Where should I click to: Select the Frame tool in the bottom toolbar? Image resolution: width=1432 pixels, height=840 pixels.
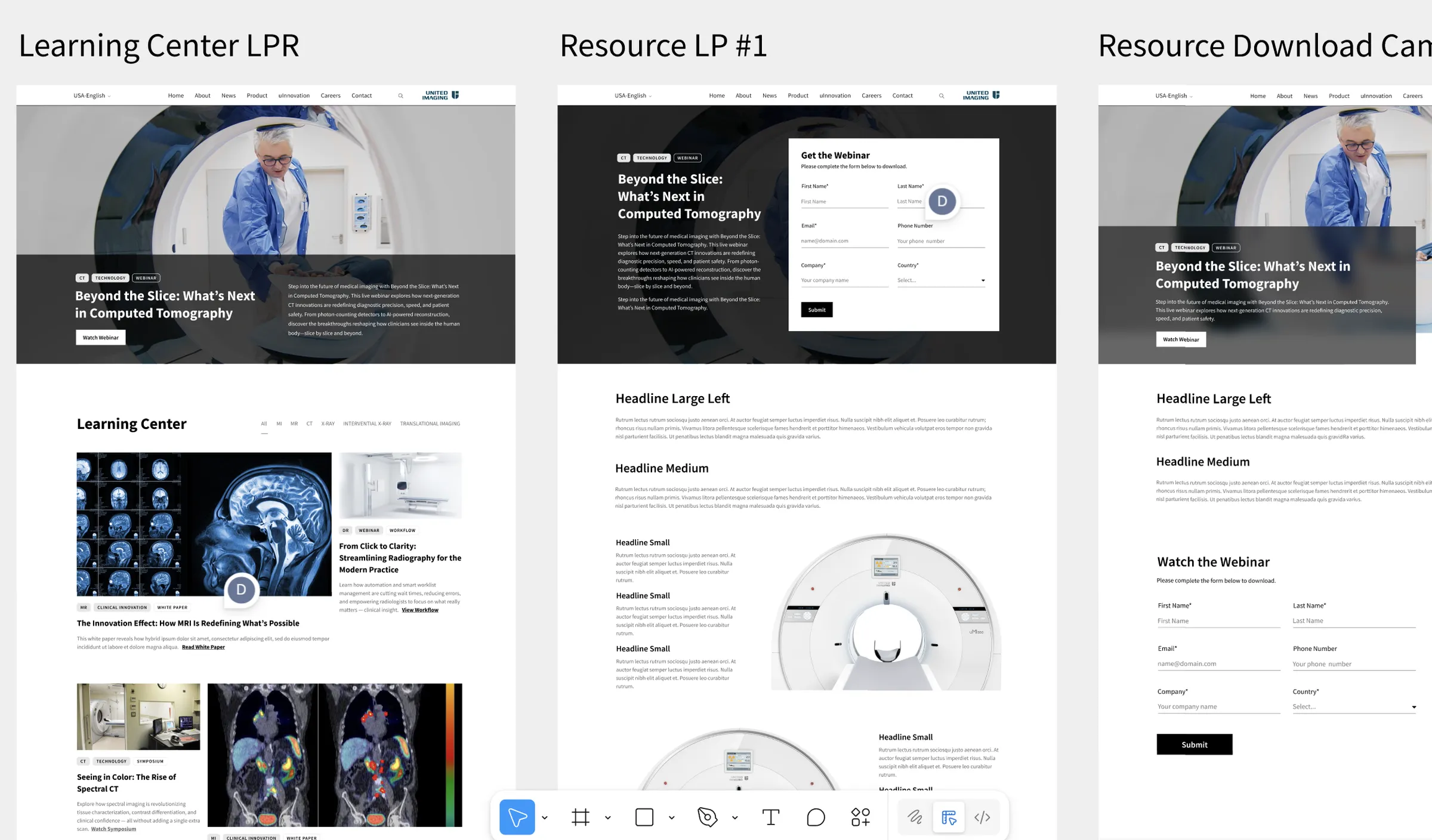(582, 817)
